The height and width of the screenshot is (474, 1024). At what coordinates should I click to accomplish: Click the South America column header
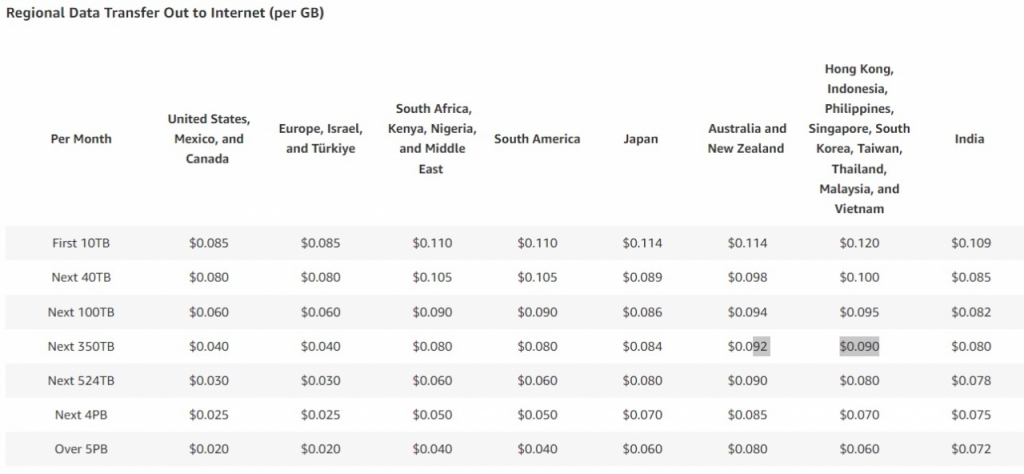point(537,139)
